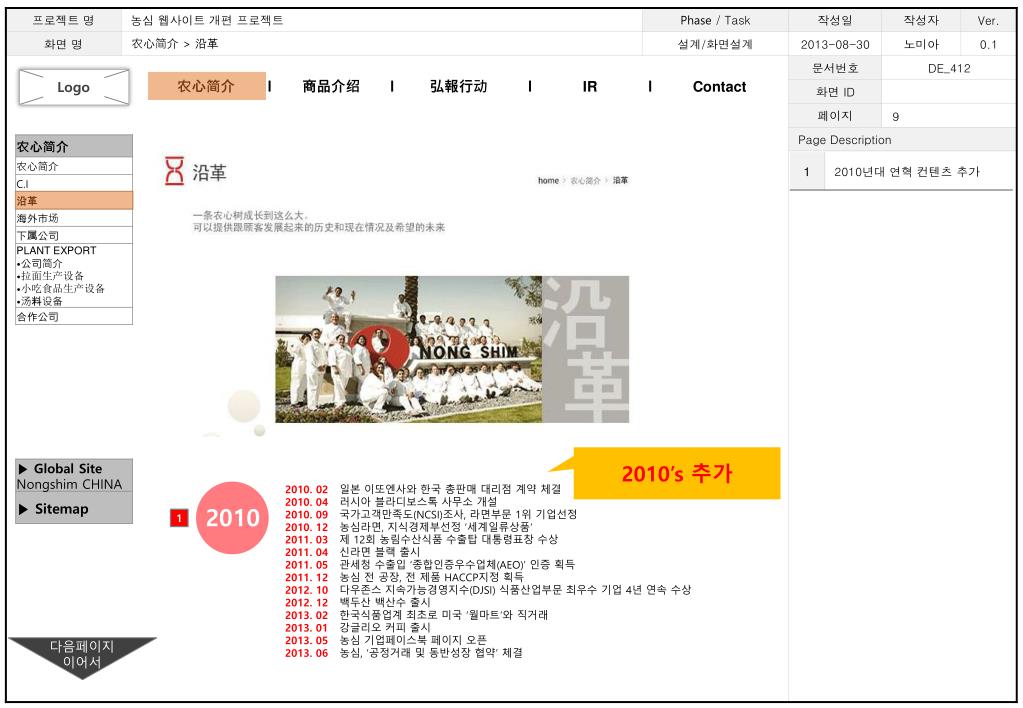Screen dimensions: 1023x708
Task: Open the 农心简介 top navigation tab
Action: (x=206, y=86)
